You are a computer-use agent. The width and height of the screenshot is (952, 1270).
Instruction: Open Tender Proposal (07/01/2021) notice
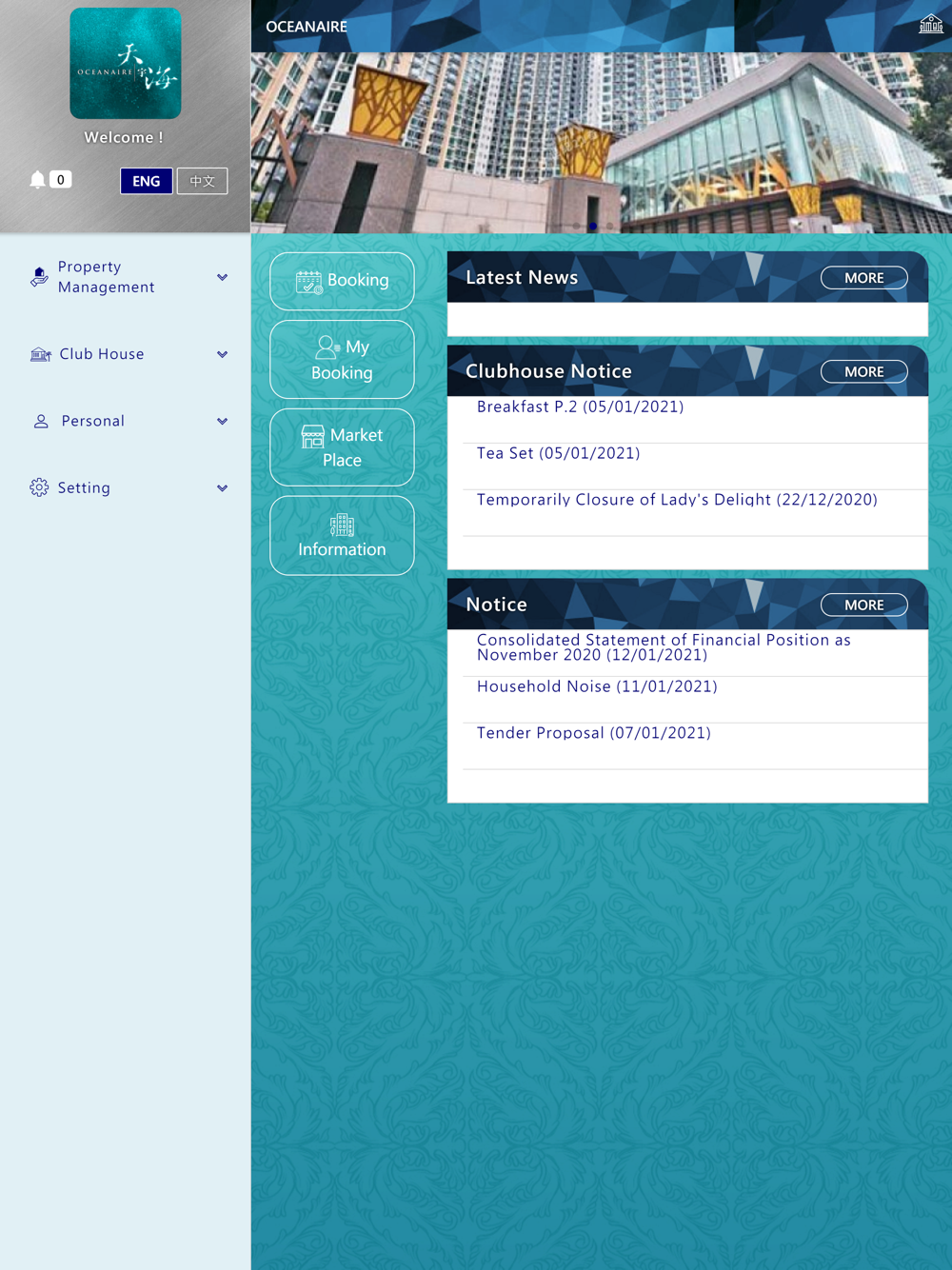pos(594,733)
